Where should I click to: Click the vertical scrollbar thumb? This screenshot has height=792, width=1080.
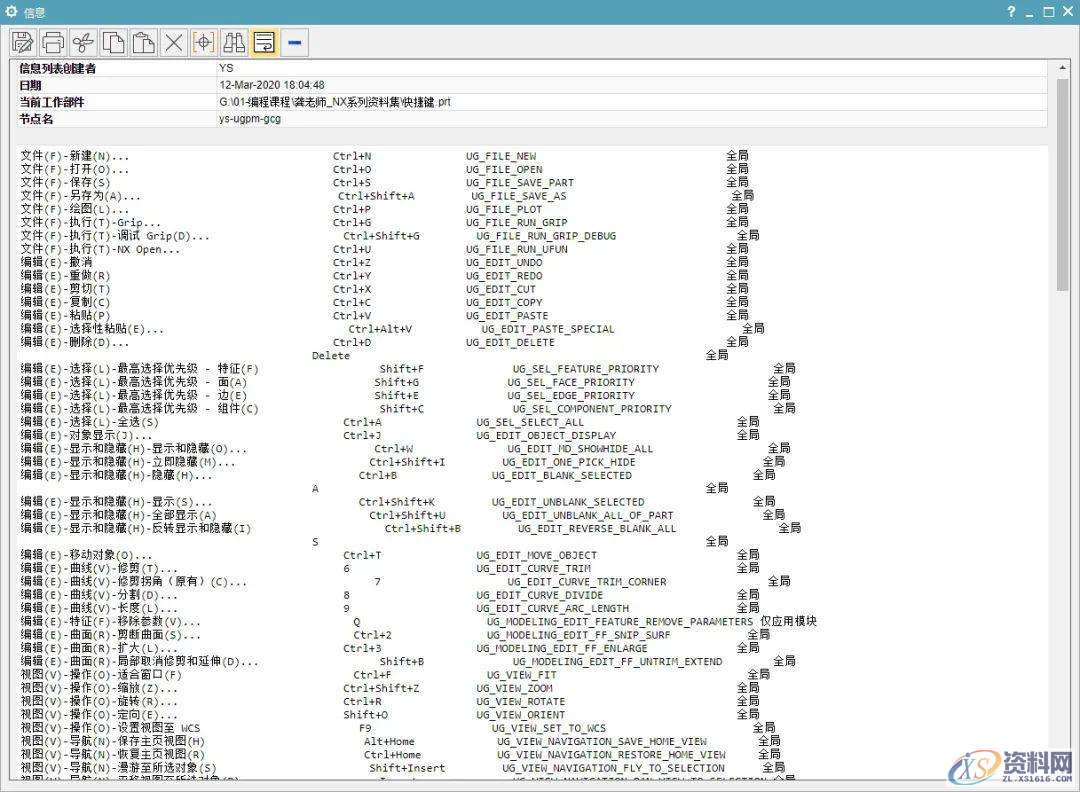[x=1062, y=180]
